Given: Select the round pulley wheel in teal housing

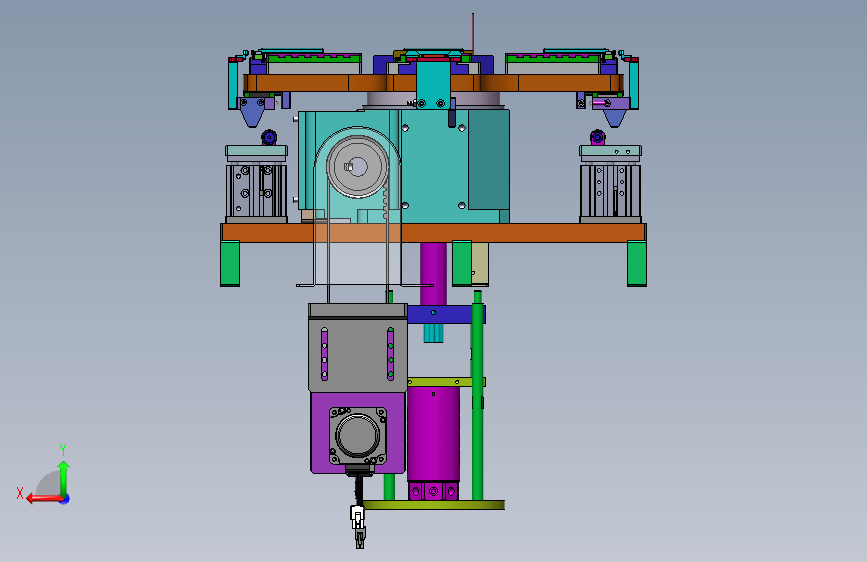Looking at the screenshot, I should pos(357,166).
